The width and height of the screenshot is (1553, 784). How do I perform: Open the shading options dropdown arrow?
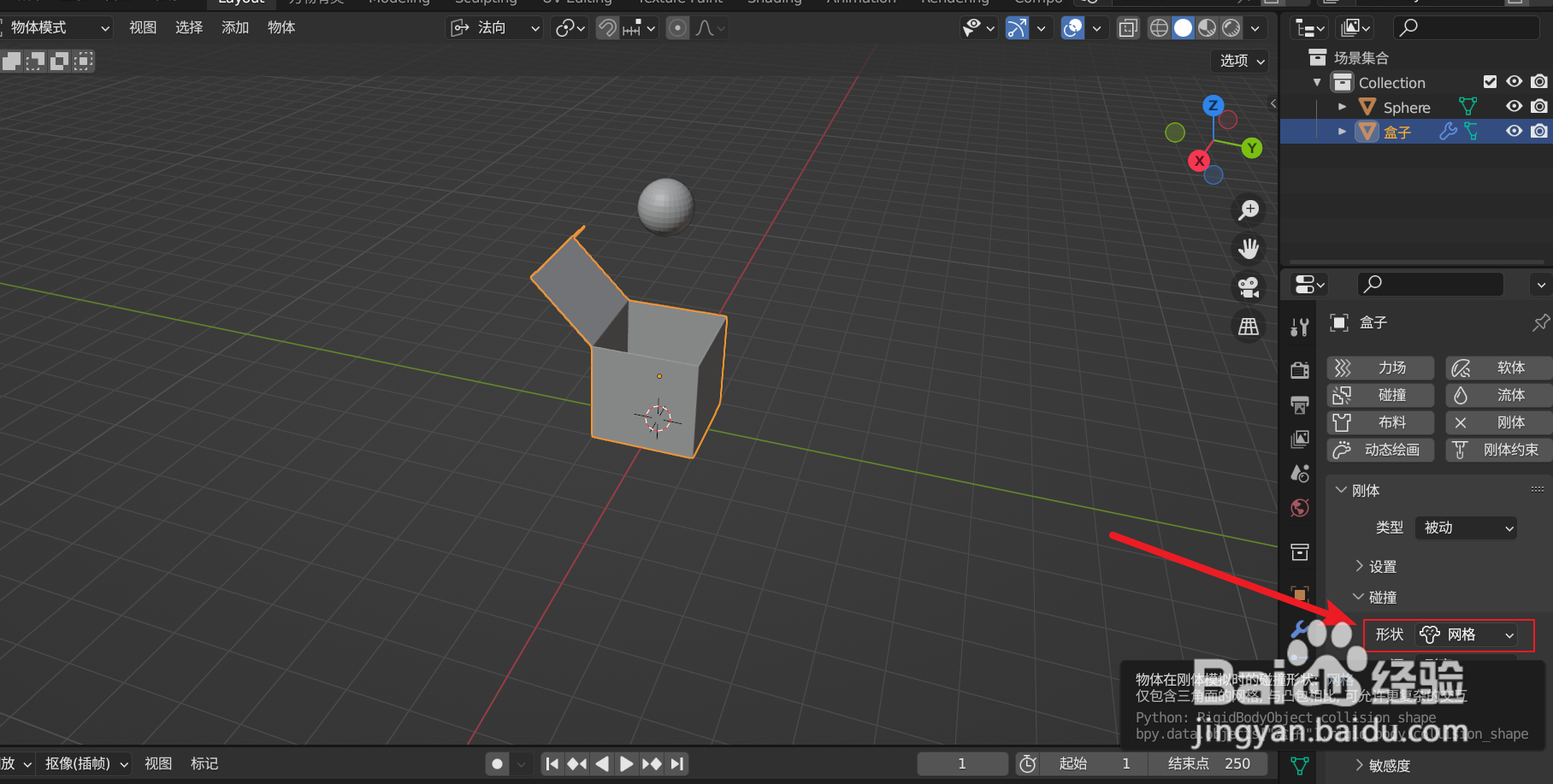point(1255,28)
